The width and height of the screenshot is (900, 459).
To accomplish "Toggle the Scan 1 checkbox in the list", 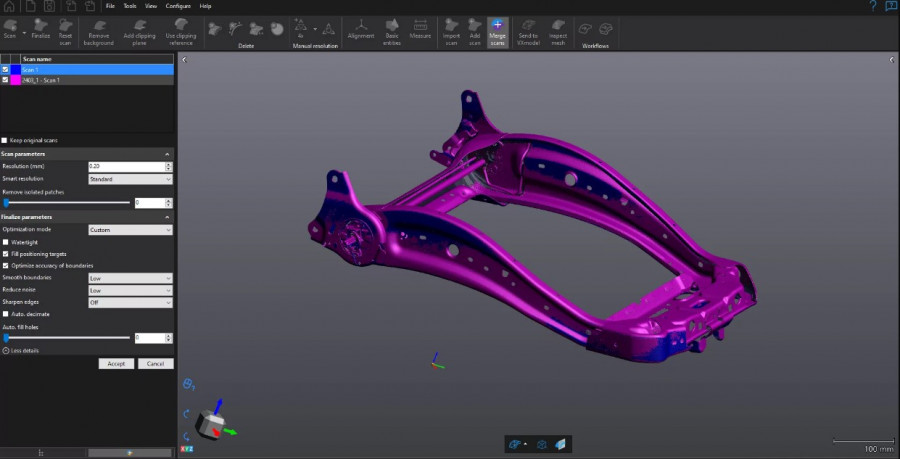I will [5, 69].
